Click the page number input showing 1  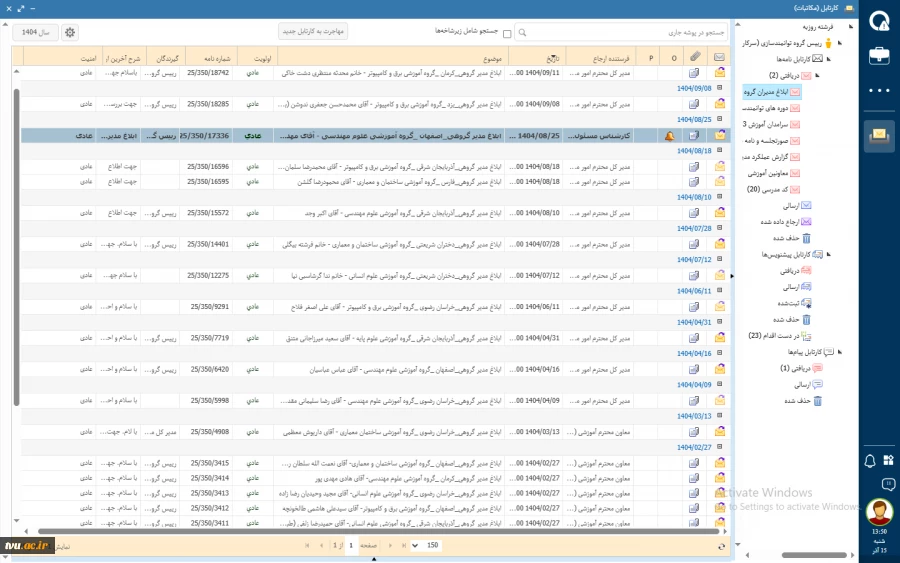pyautogui.click(x=351, y=546)
